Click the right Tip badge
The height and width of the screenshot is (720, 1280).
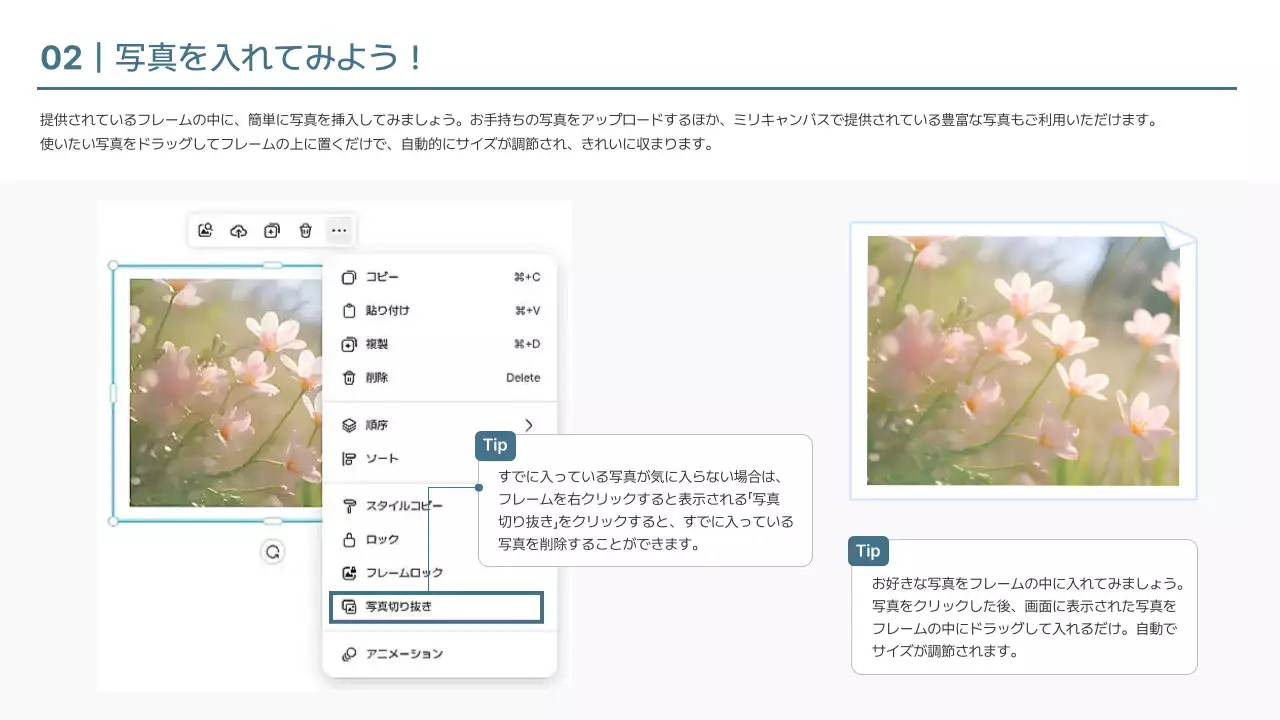867,550
